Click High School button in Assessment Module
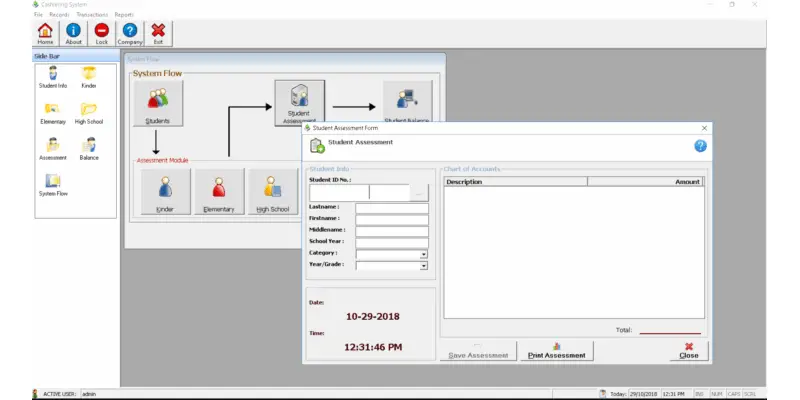 [x=273, y=191]
